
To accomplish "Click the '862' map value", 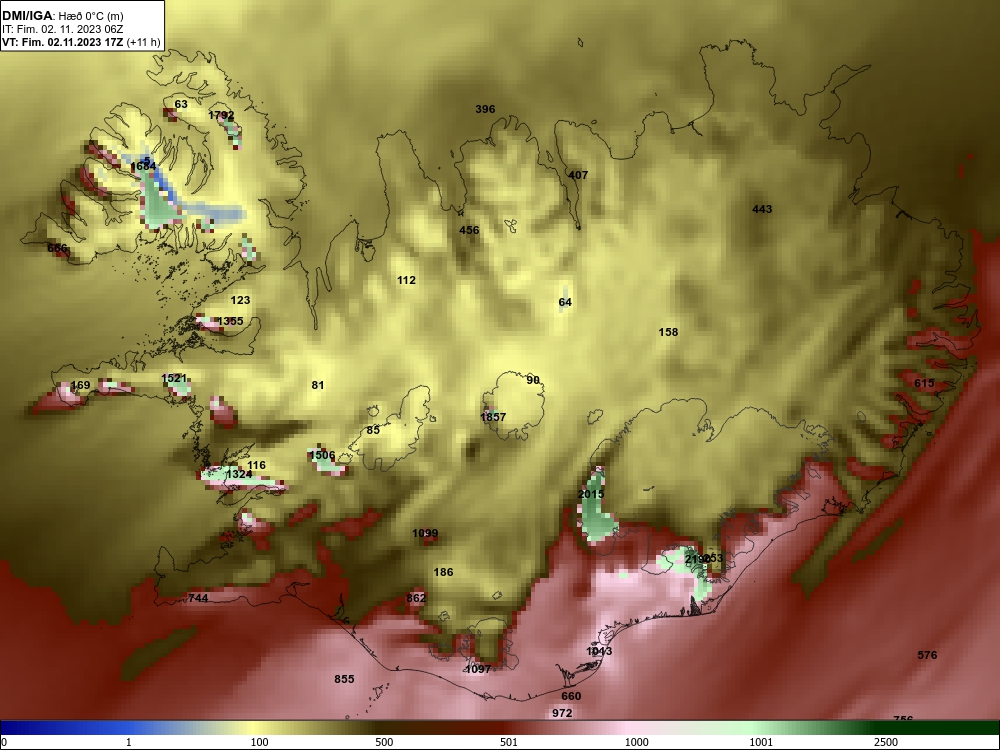I will [x=416, y=598].
